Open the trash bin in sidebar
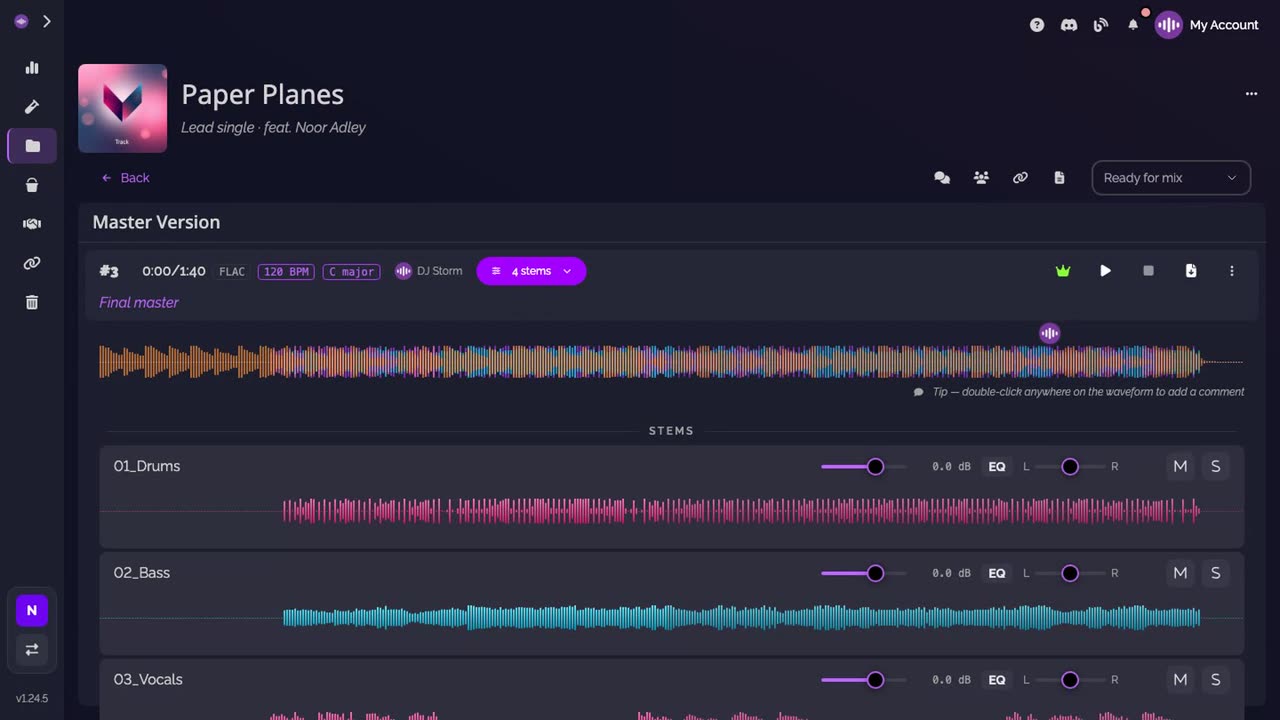The width and height of the screenshot is (1280, 720). [x=32, y=302]
